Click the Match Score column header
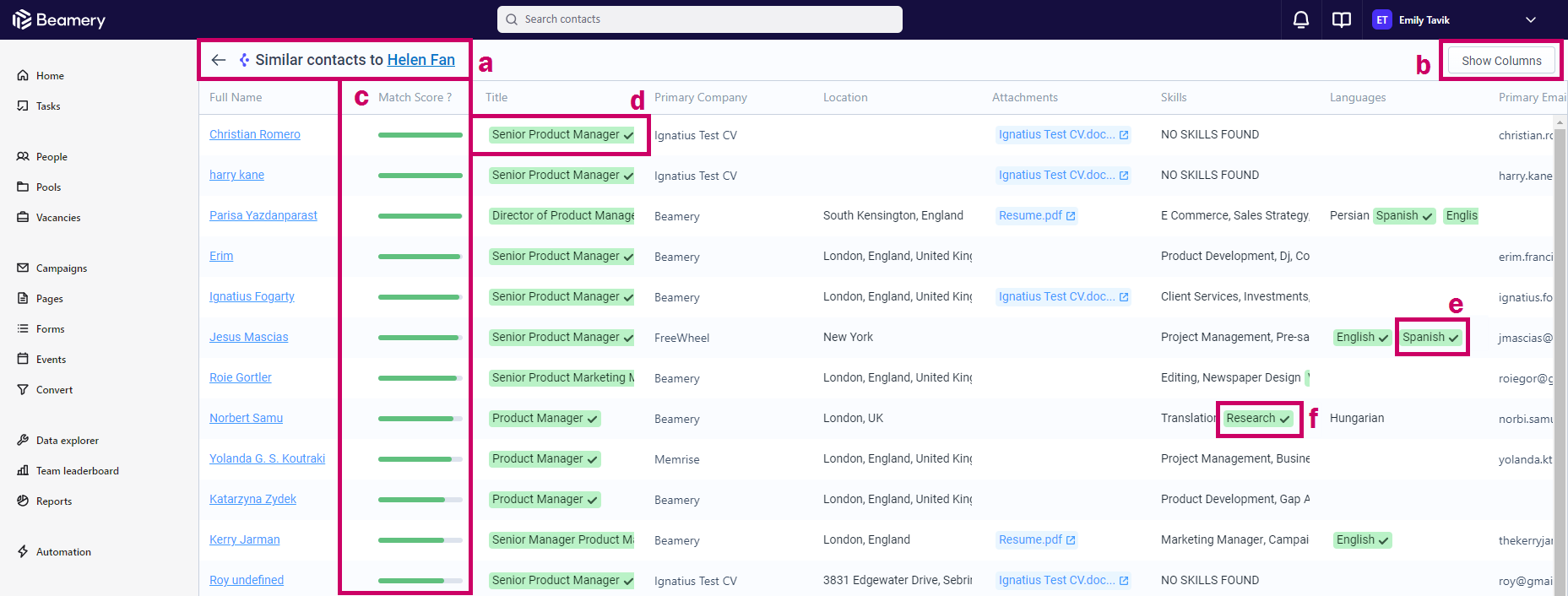Image resolution: width=1568 pixels, height=596 pixels. (415, 97)
